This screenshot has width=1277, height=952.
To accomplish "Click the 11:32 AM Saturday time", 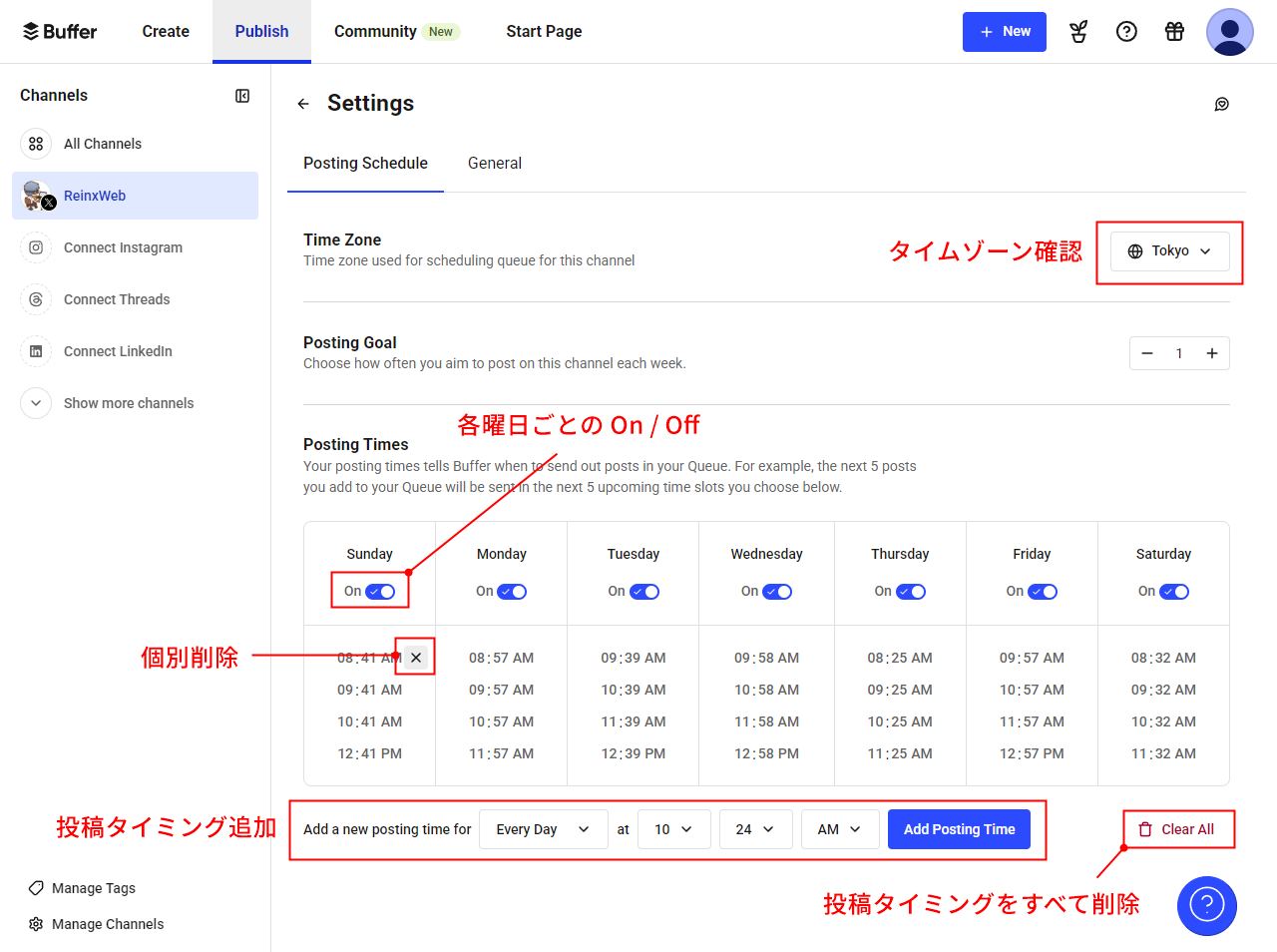I will [1163, 753].
